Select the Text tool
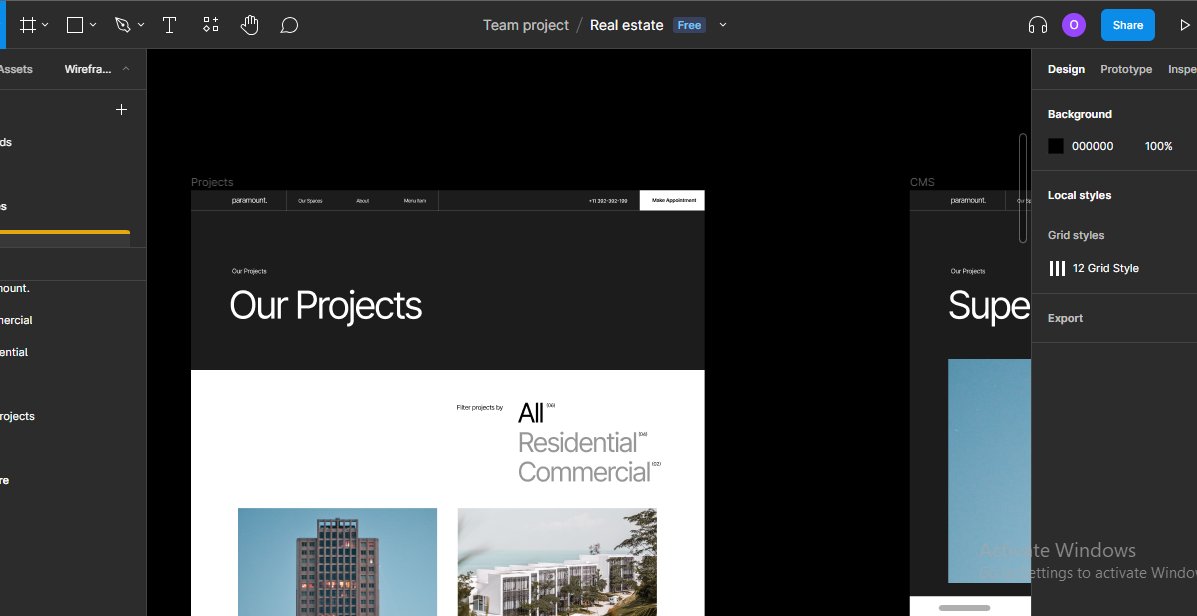Screen dimensions: 1197x616 click(x=169, y=24)
